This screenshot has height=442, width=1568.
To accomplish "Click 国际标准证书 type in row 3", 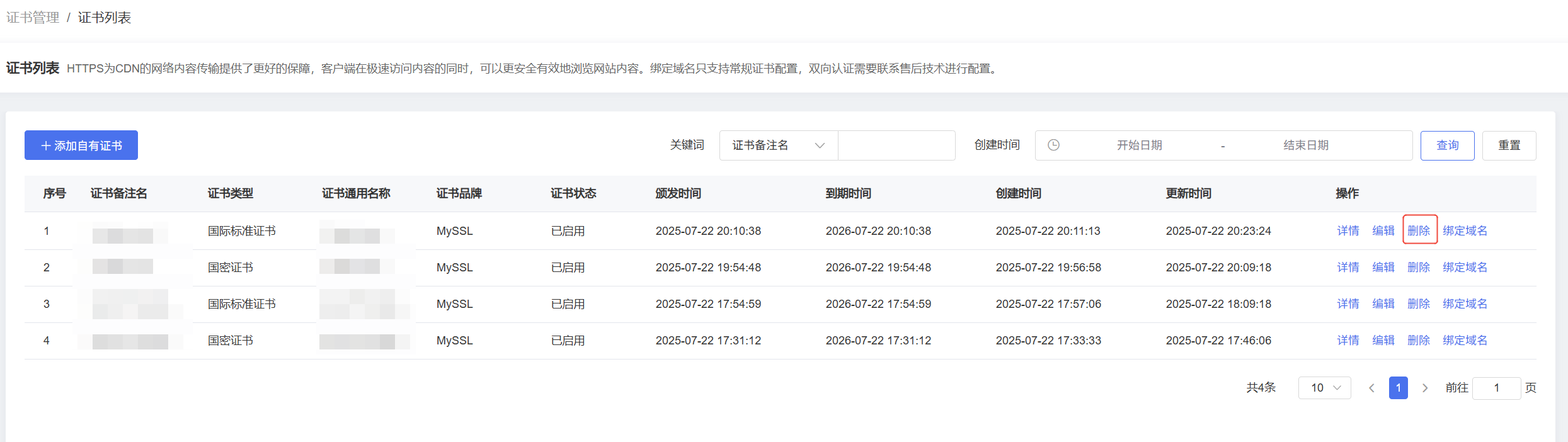I will (x=242, y=304).
